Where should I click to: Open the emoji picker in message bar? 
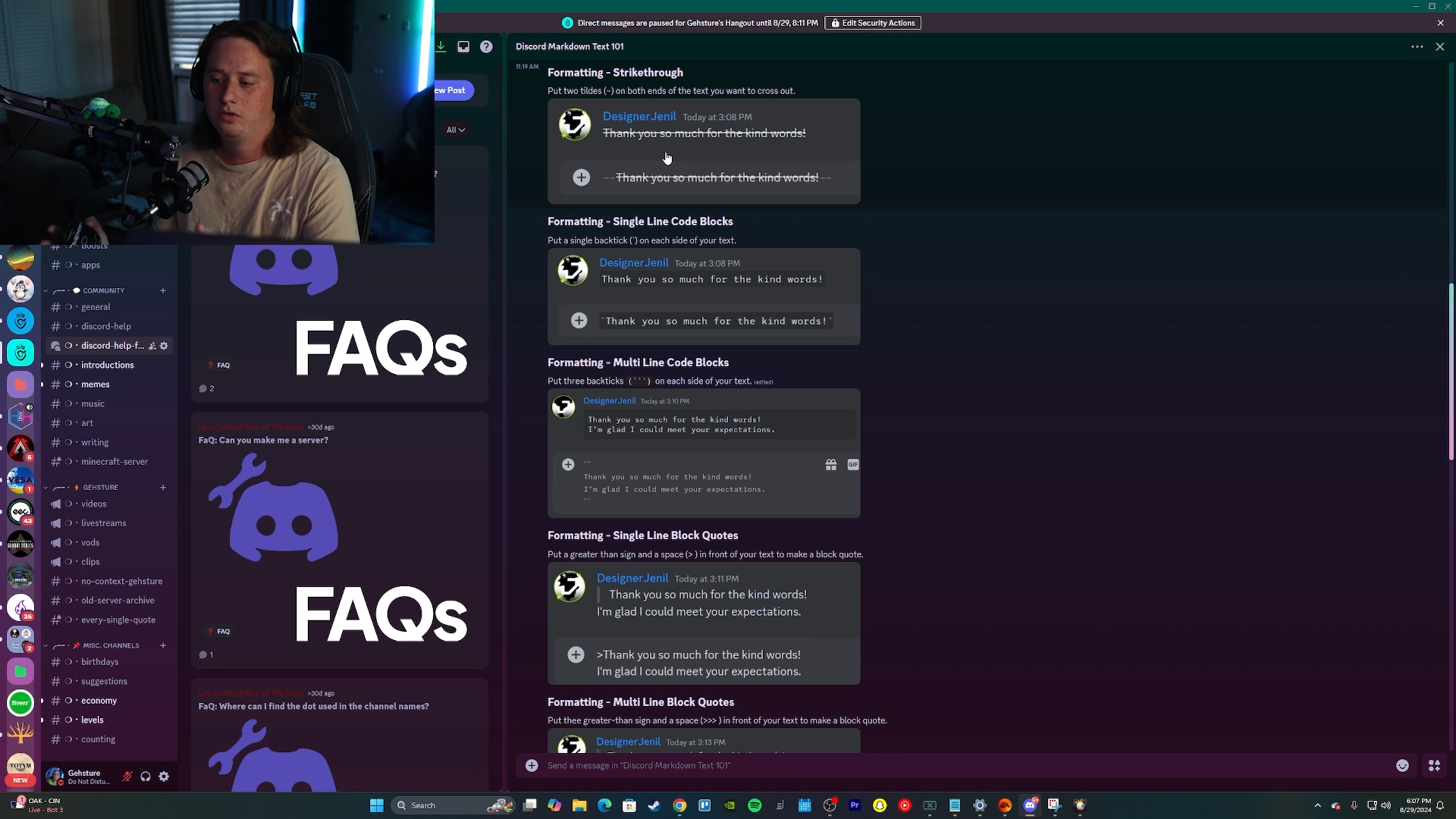click(x=1402, y=766)
